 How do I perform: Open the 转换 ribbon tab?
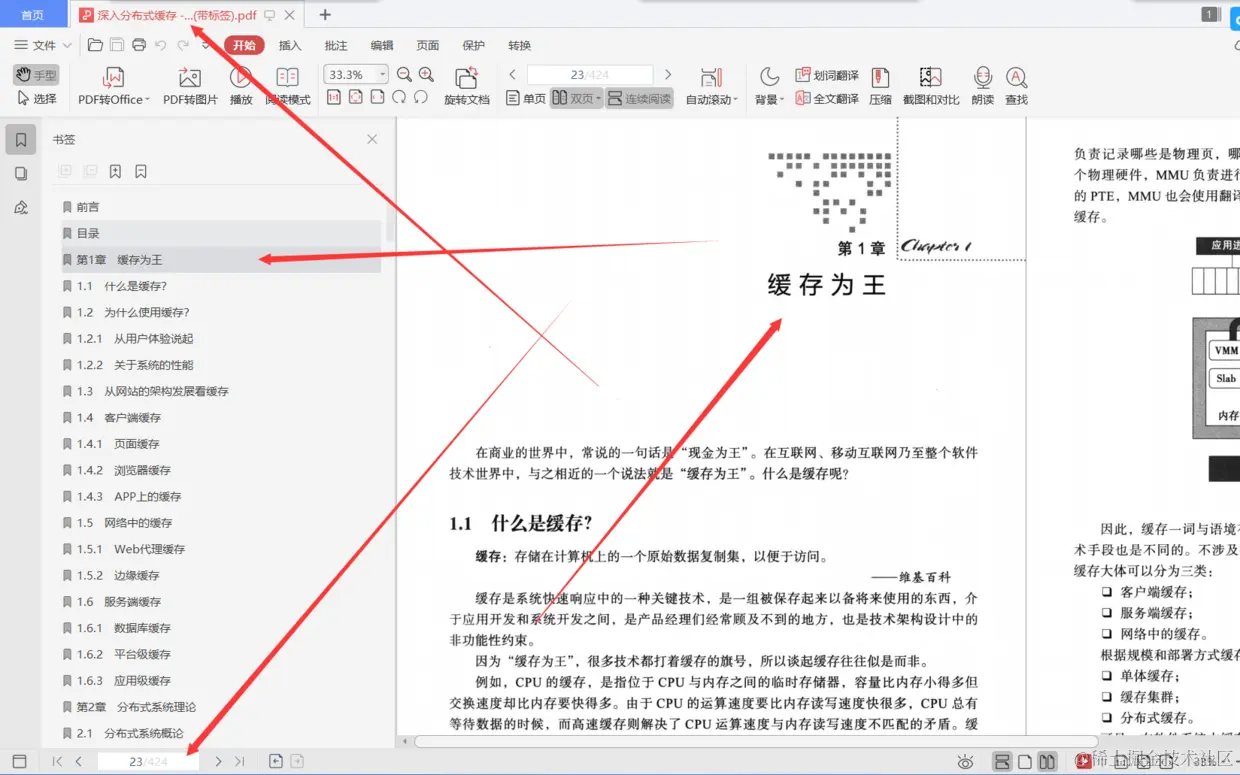pyautogui.click(x=519, y=45)
